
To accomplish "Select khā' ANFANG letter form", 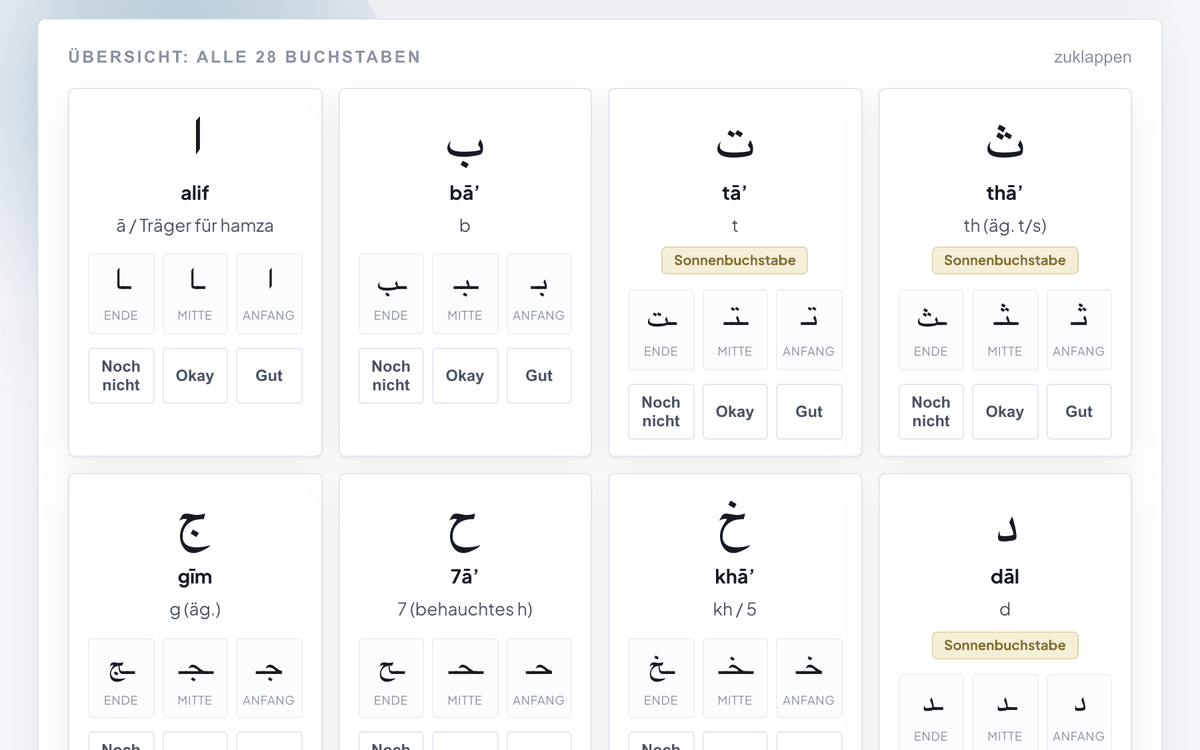I will pyautogui.click(x=809, y=678).
